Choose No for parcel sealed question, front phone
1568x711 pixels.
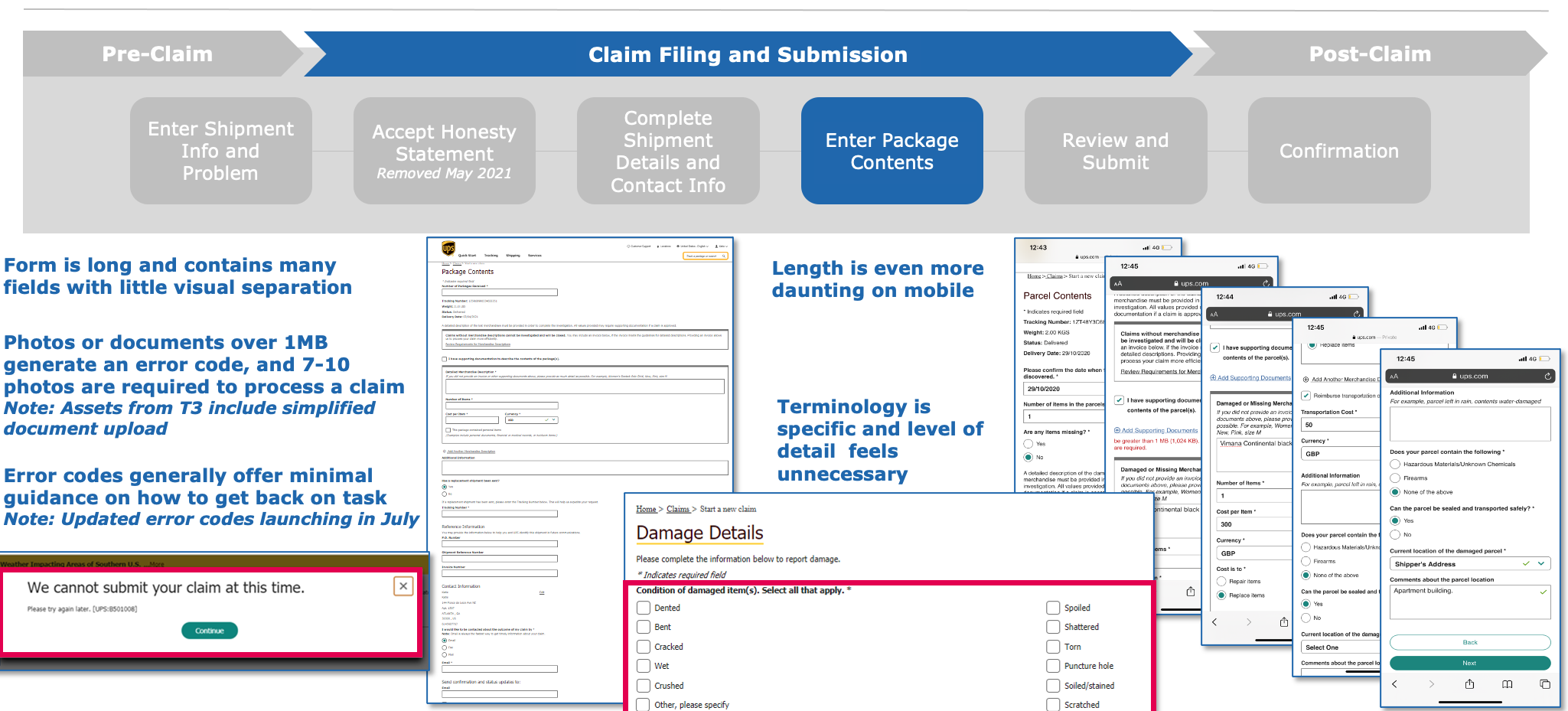tap(1395, 535)
